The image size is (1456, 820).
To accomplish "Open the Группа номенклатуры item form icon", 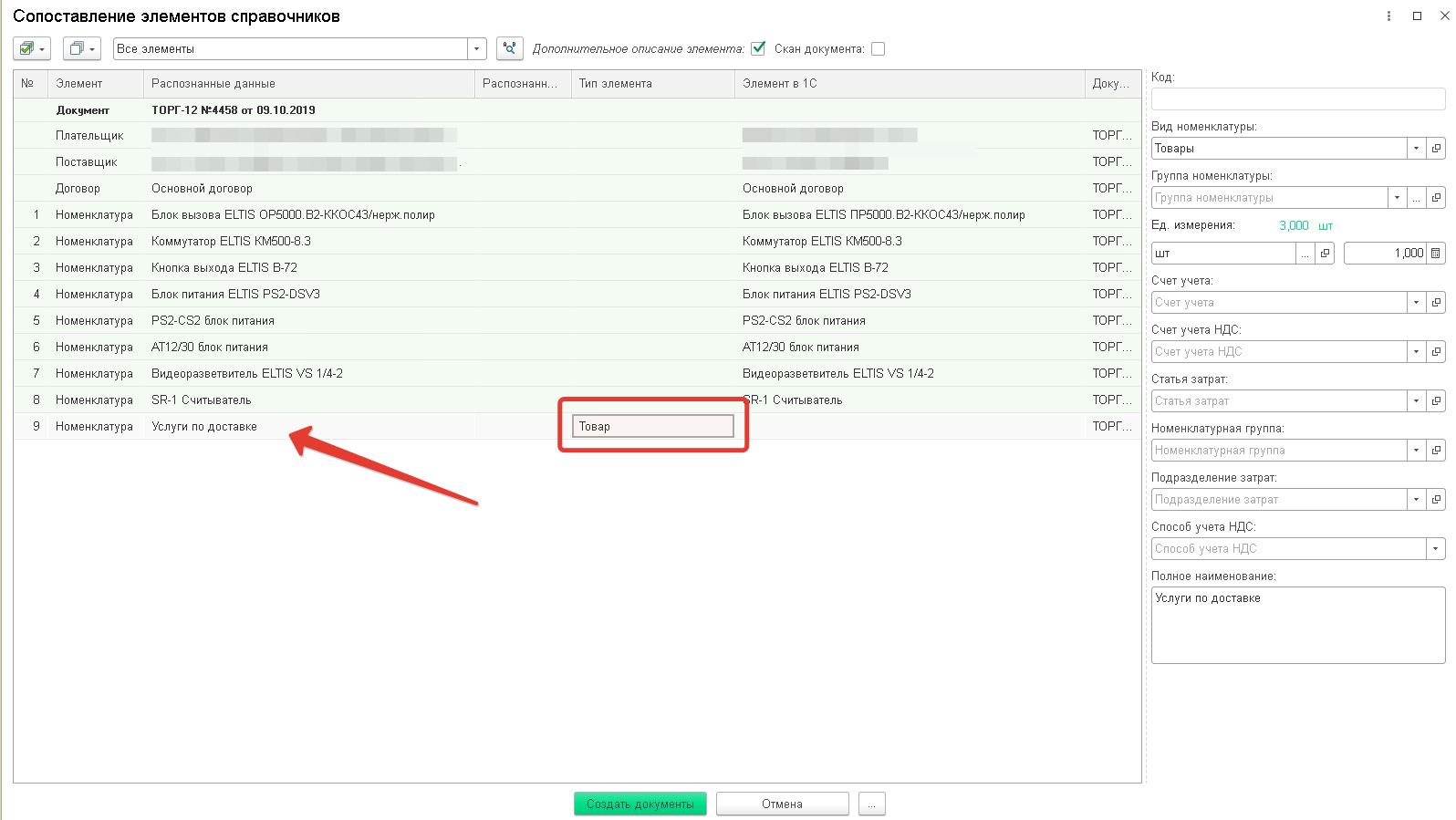I will tap(1436, 197).
